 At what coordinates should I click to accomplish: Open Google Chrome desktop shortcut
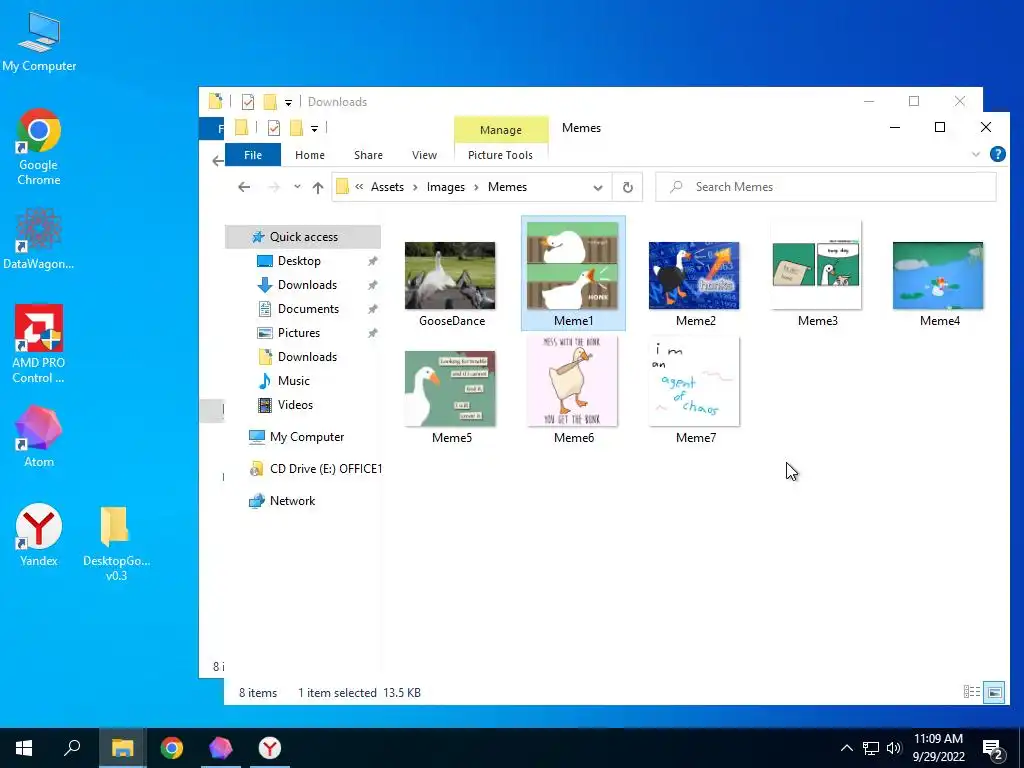click(39, 148)
